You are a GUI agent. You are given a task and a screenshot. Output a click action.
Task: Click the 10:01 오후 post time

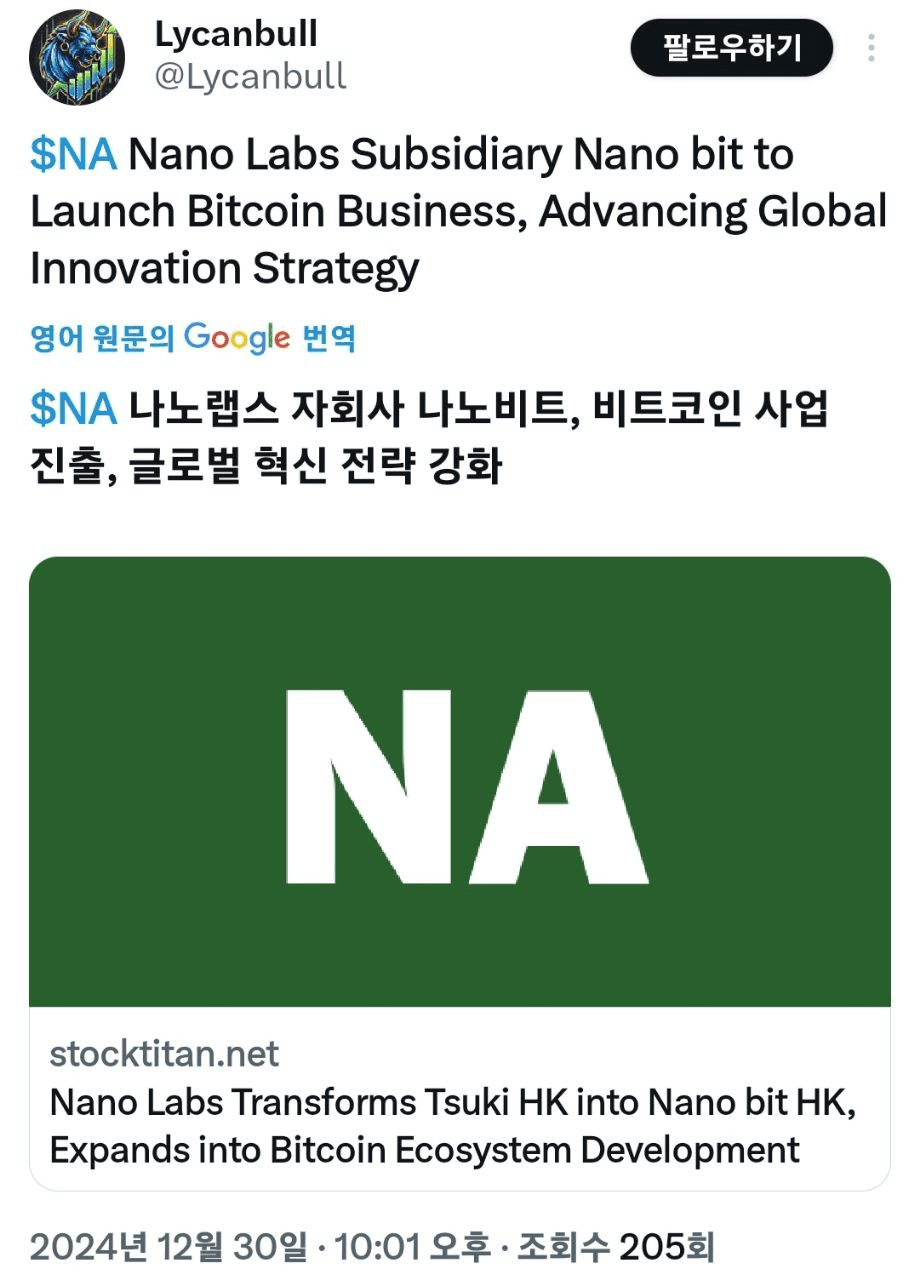coord(411,1247)
